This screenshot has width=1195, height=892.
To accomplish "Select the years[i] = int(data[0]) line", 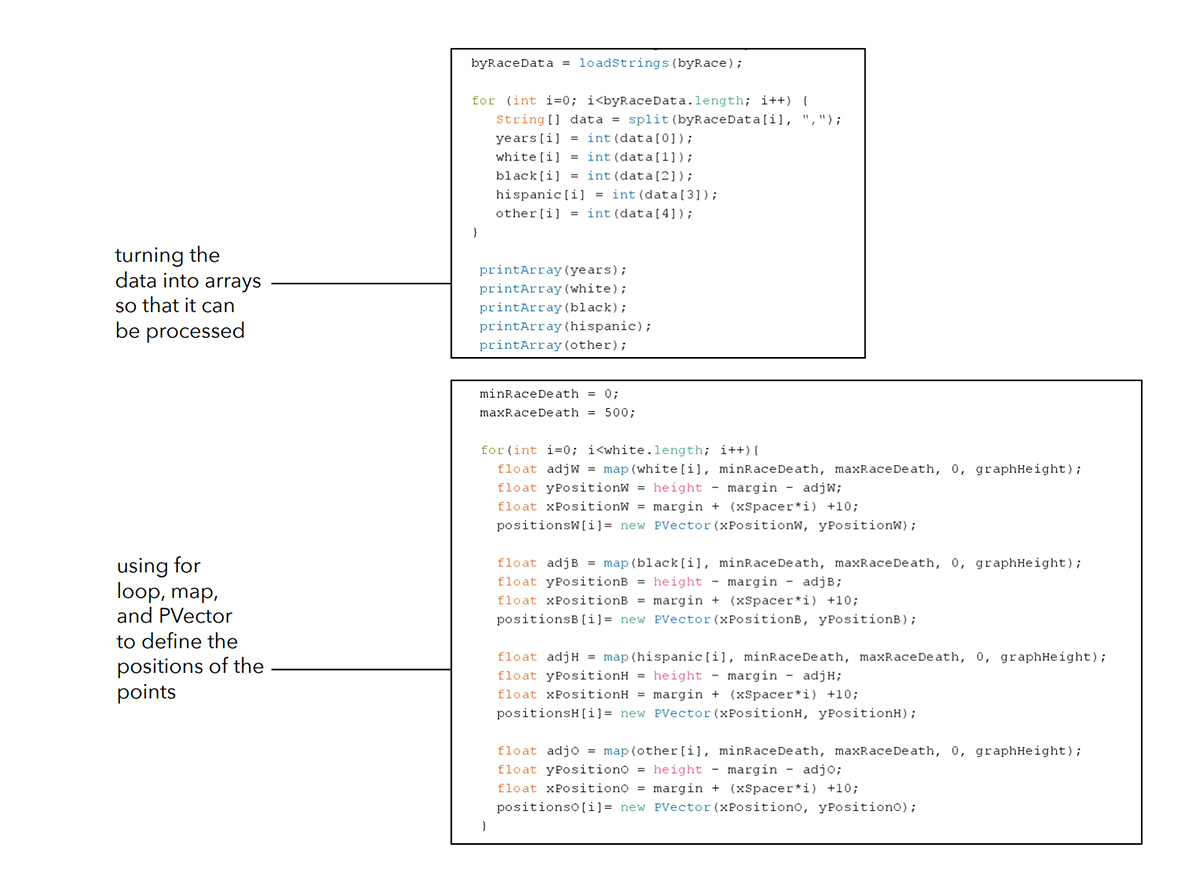I will 593,138.
